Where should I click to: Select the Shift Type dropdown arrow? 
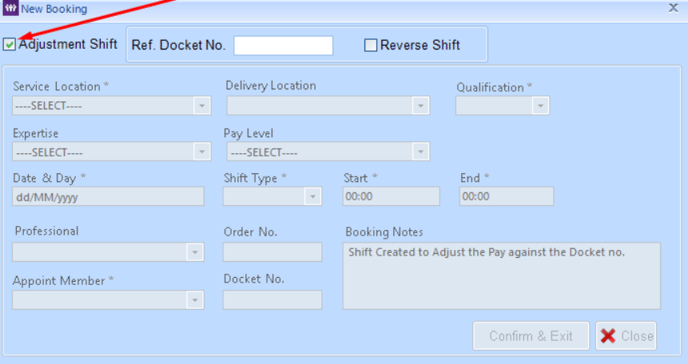tap(312, 196)
